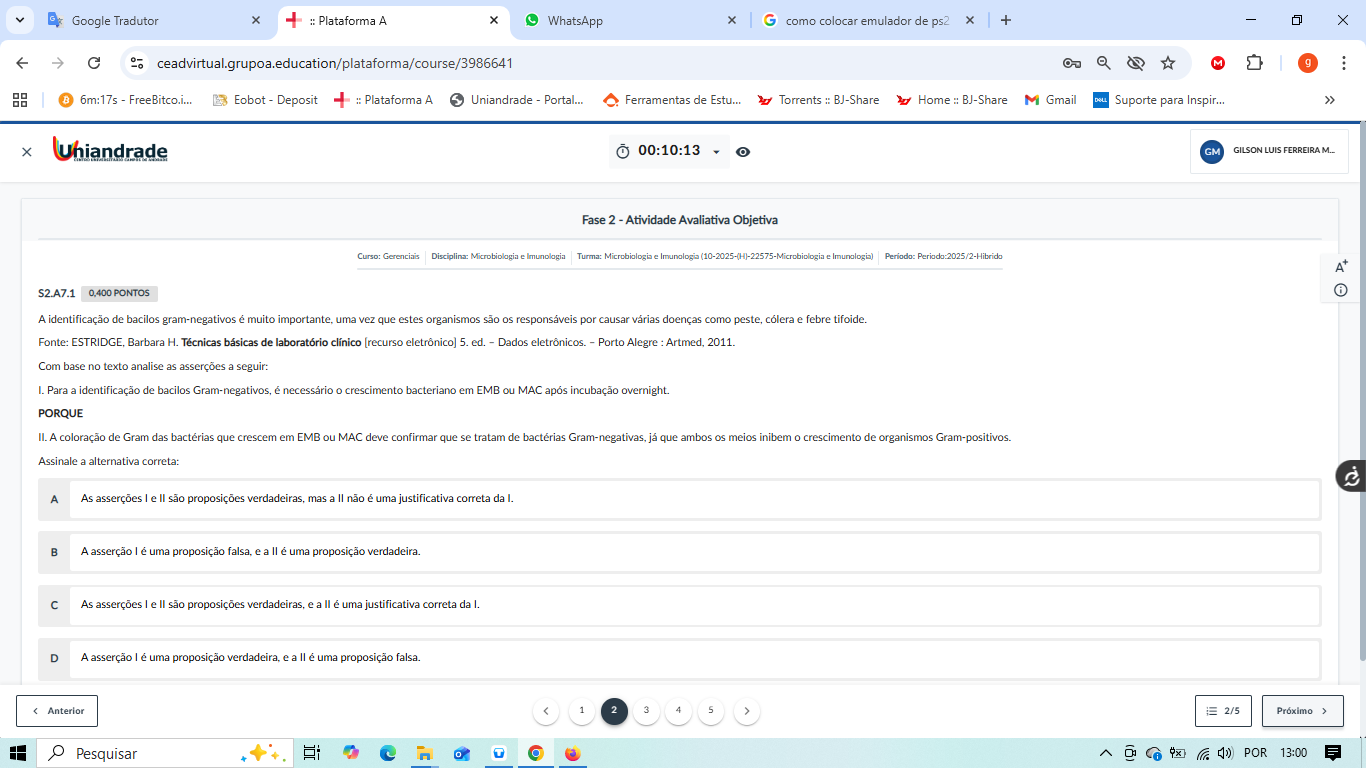Choose answer alternative C
This screenshot has width=1366, height=768.
[54, 605]
